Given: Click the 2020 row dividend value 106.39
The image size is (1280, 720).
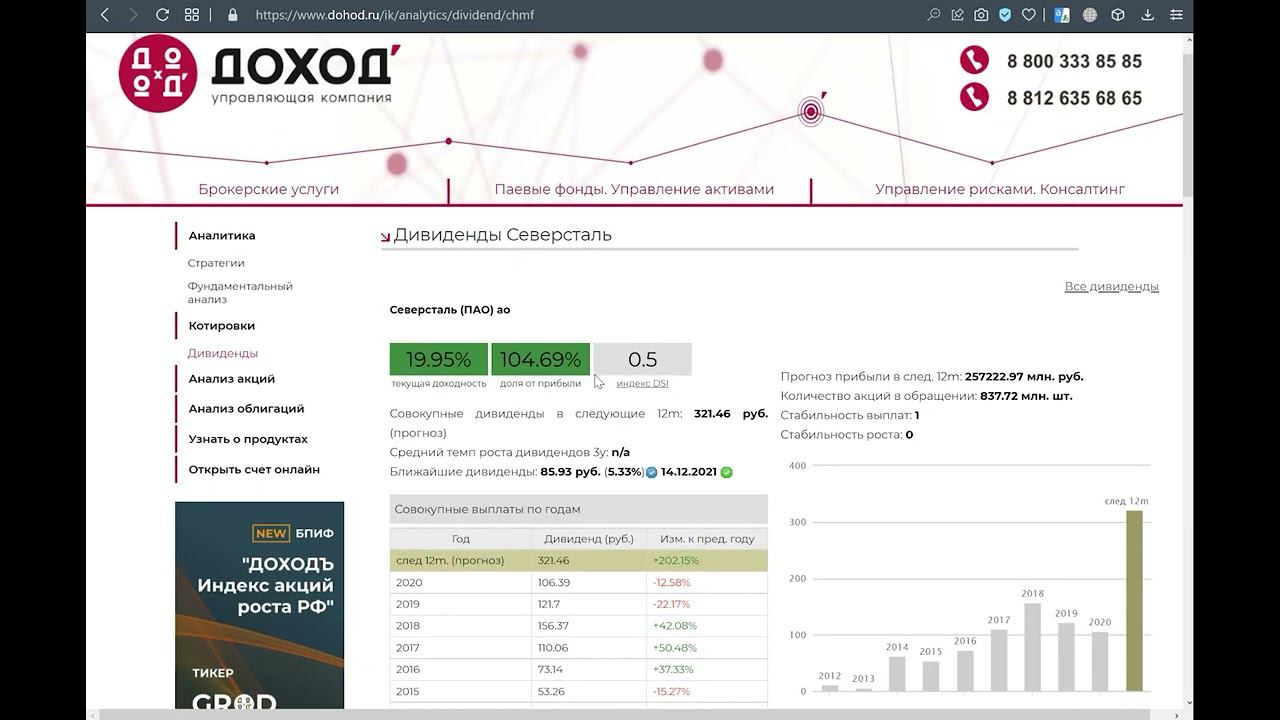Looking at the screenshot, I should click(554, 583).
